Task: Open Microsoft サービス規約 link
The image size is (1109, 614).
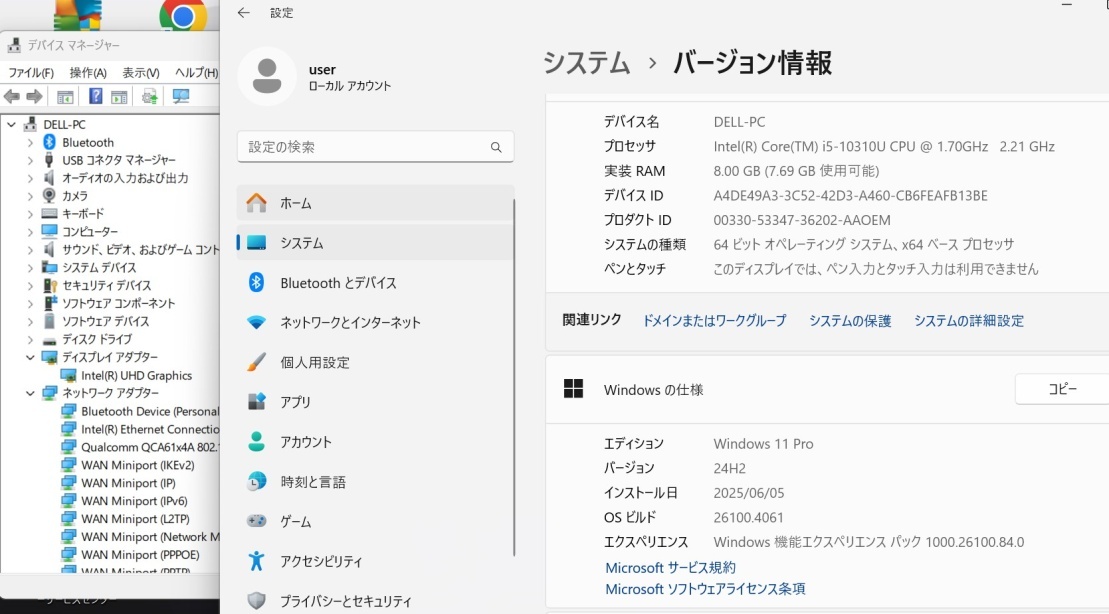Action: click(670, 567)
